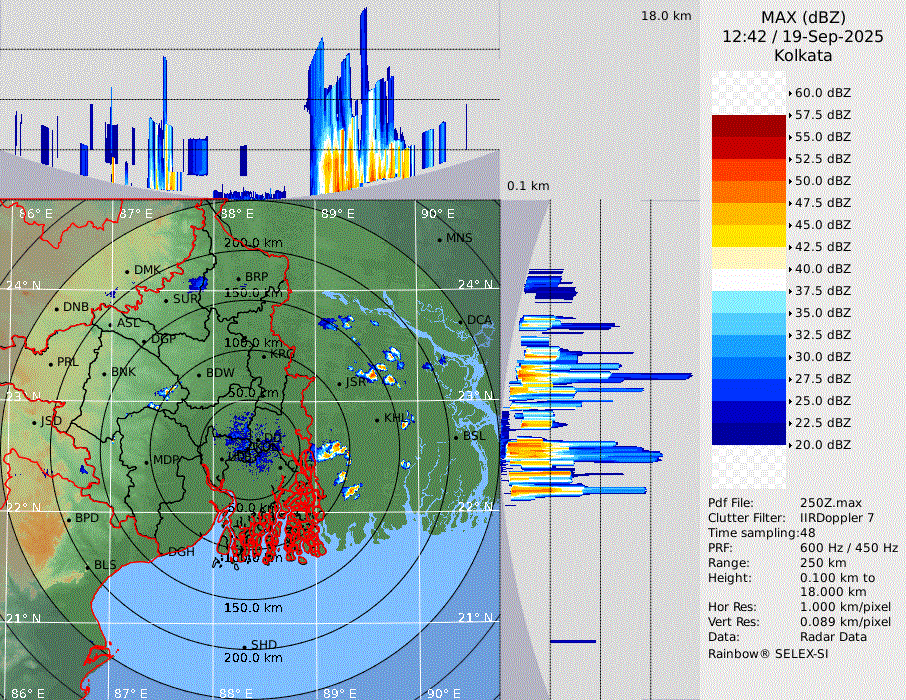The height and width of the screenshot is (700, 906).
Task: Click the 200.0 km range label near SHD
Action: (x=252, y=658)
